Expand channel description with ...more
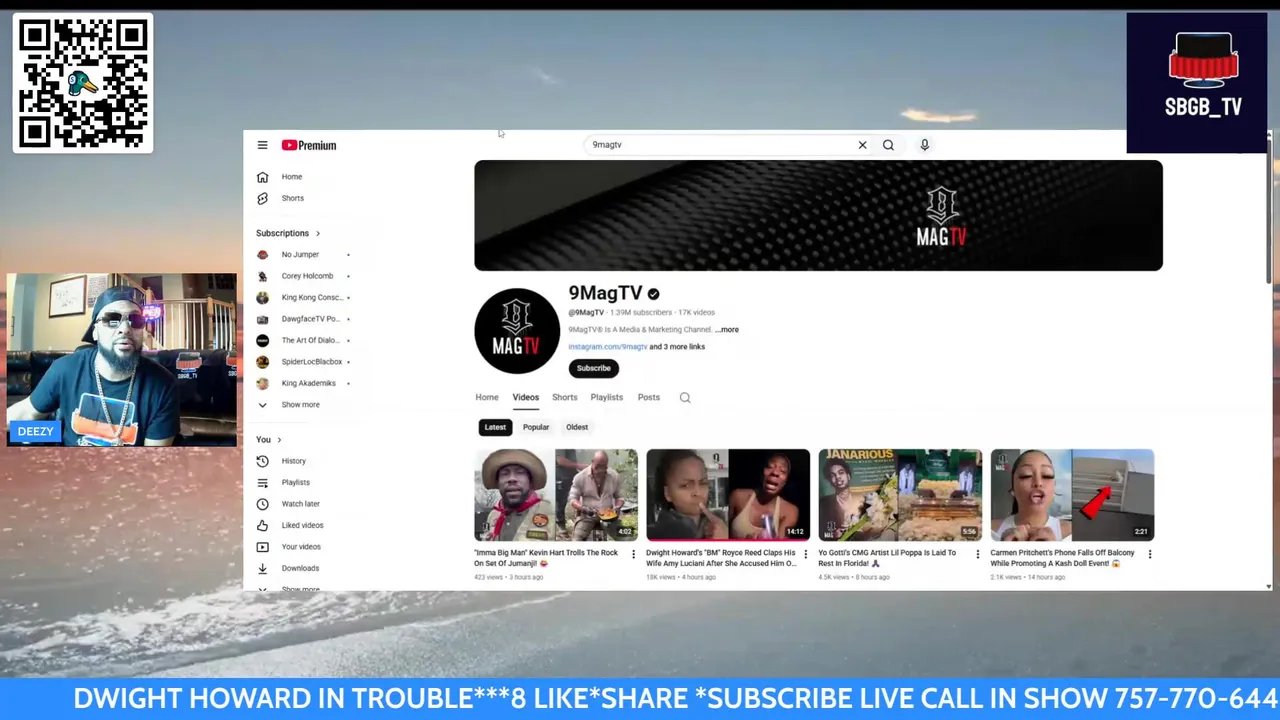Screen dimensions: 1280x720 click(727, 329)
